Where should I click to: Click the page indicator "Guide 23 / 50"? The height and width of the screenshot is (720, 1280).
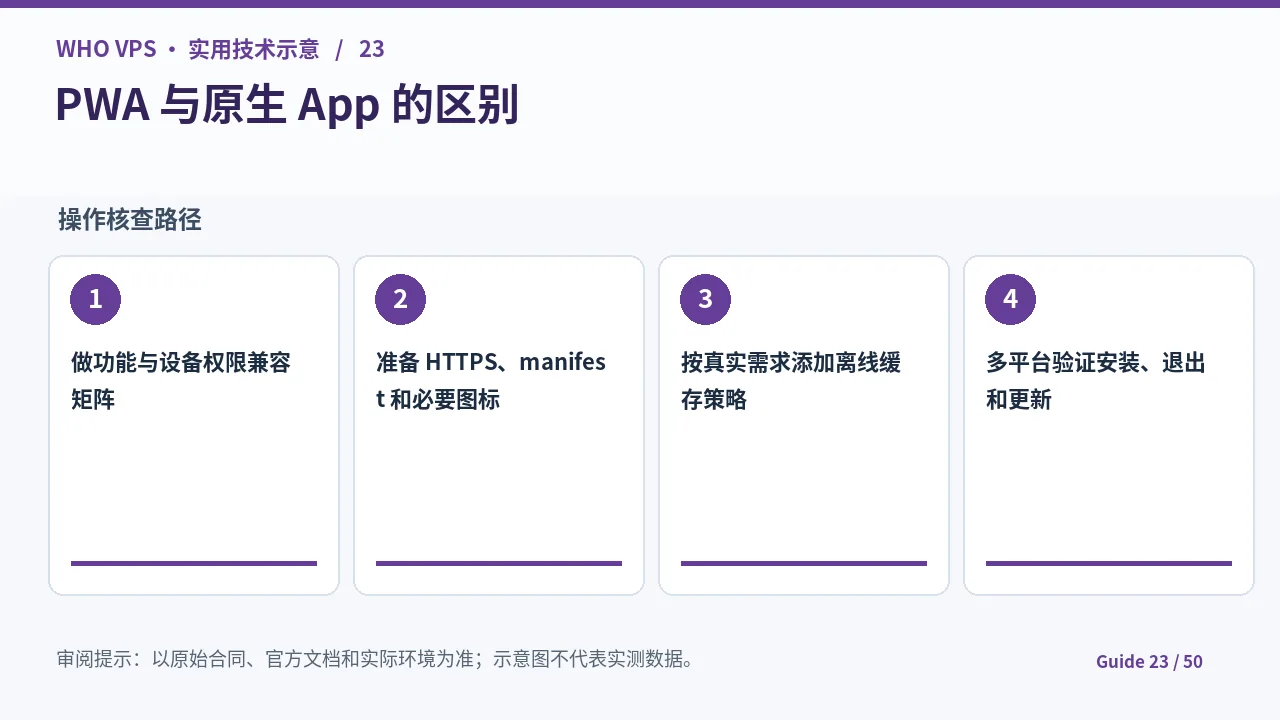click(1149, 661)
